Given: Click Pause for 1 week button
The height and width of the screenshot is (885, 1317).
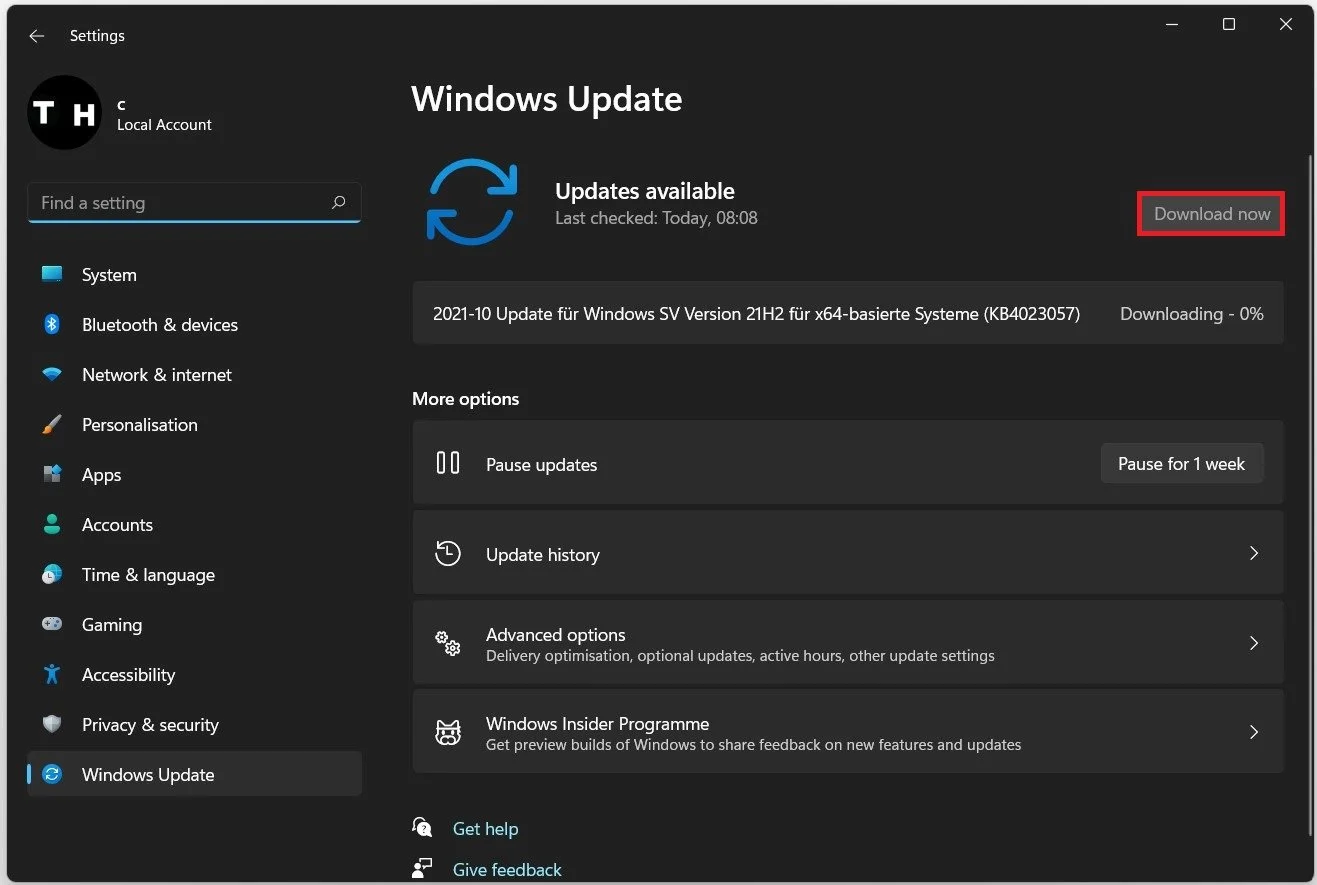Looking at the screenshot, I should (1182, 464).
